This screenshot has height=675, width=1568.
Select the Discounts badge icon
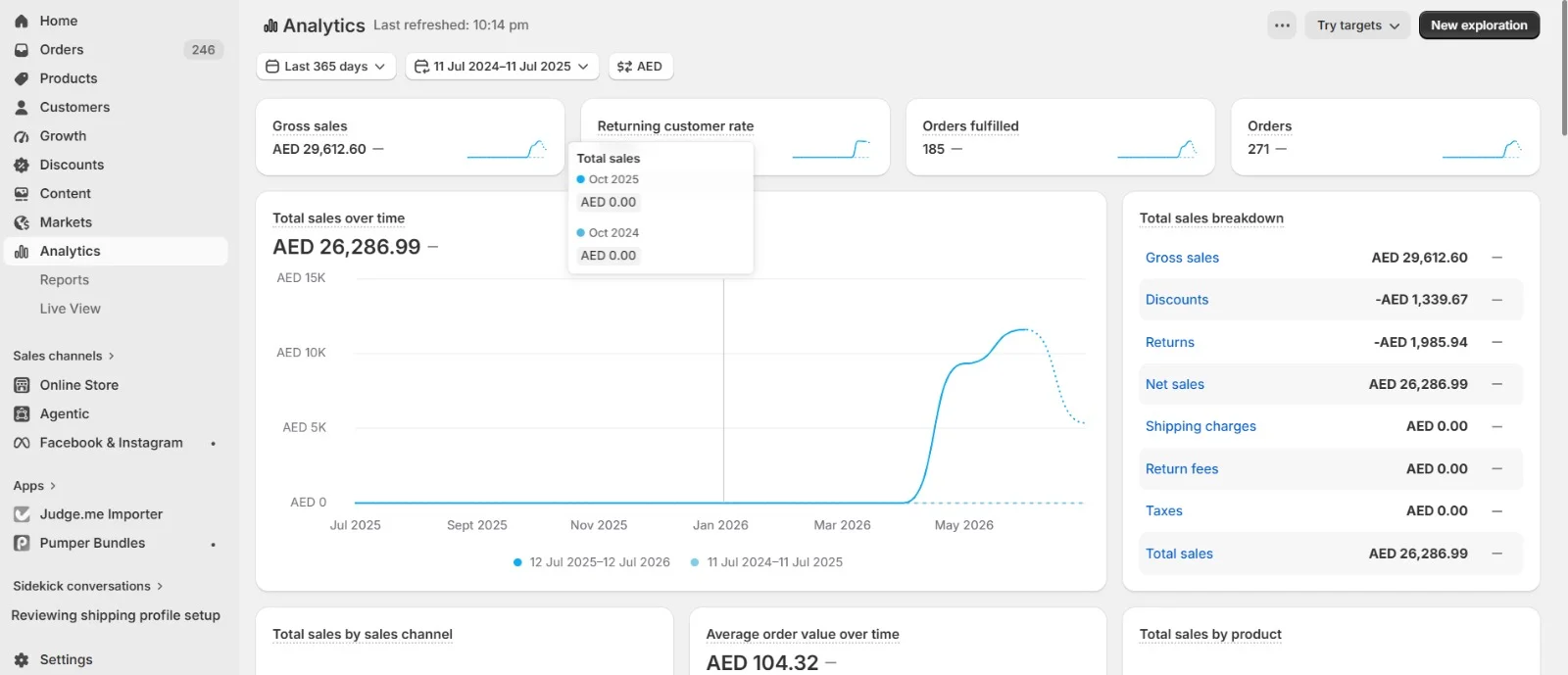coord(22,165)
